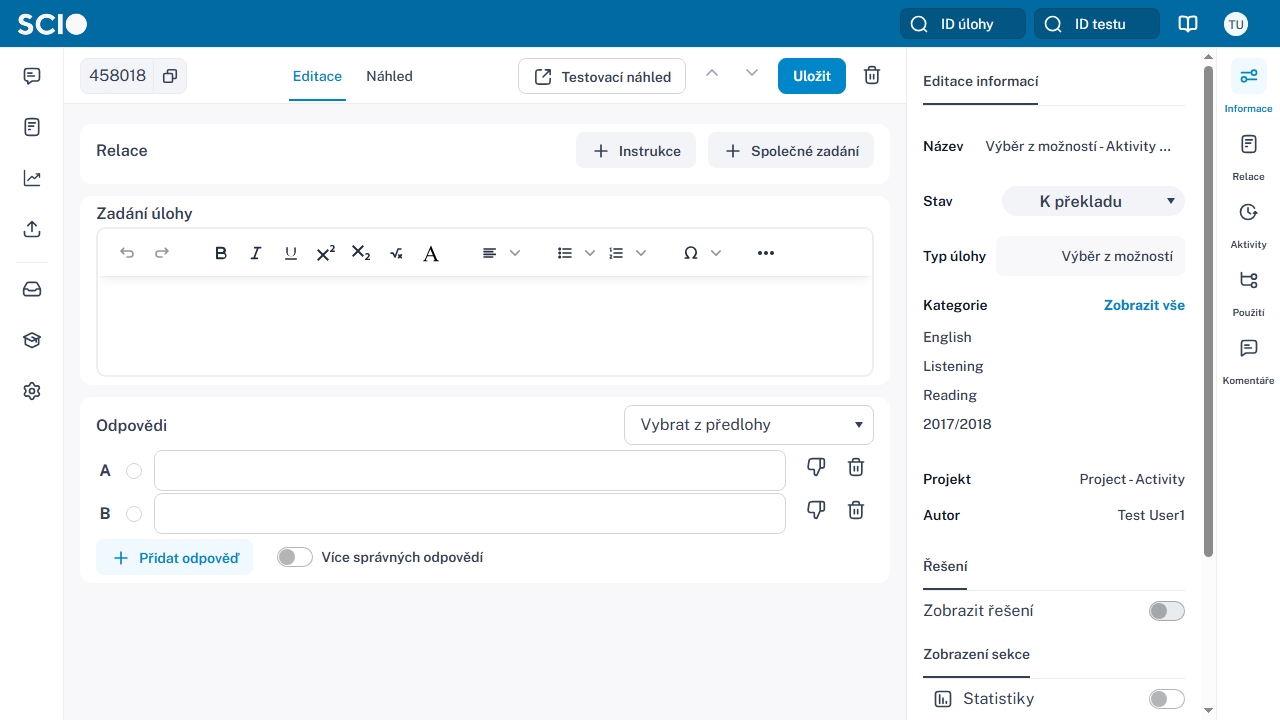The height and width of the screenshot is (720, 1280).
Task: Click into the Zadání úlohy text area
Action: click(x=485, y=326)
